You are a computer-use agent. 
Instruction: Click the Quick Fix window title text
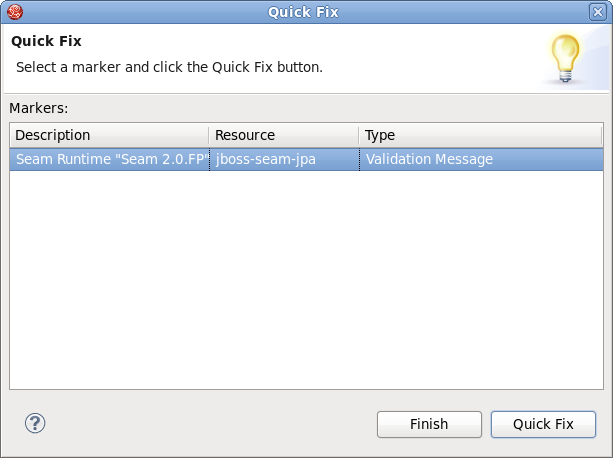click(303, 12)
